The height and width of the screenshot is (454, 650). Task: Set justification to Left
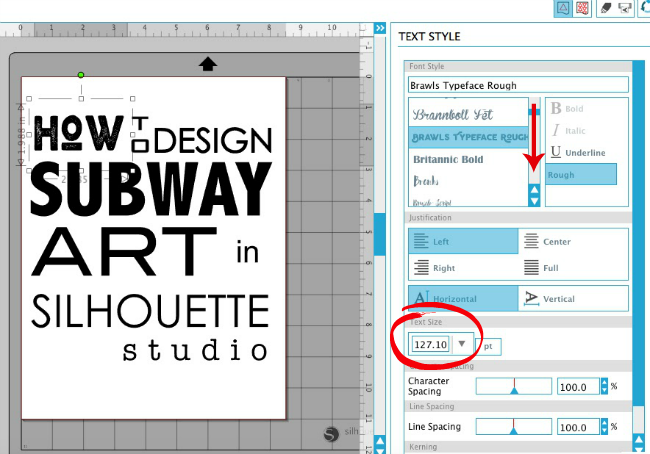point(463,241)
